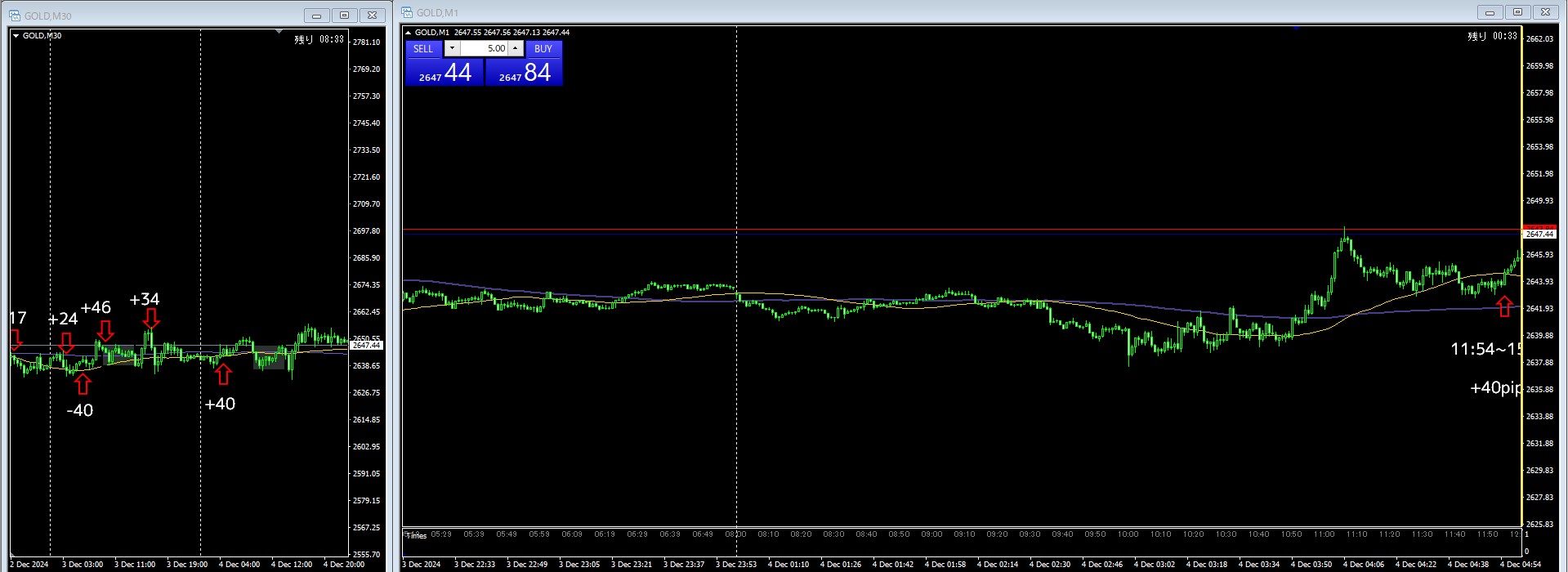Image resolution: width=1568 pixels, height=572 pixels.
Task: Click the chart shift triangle marker on GOLD,M30
Action: tap(279, 32)
